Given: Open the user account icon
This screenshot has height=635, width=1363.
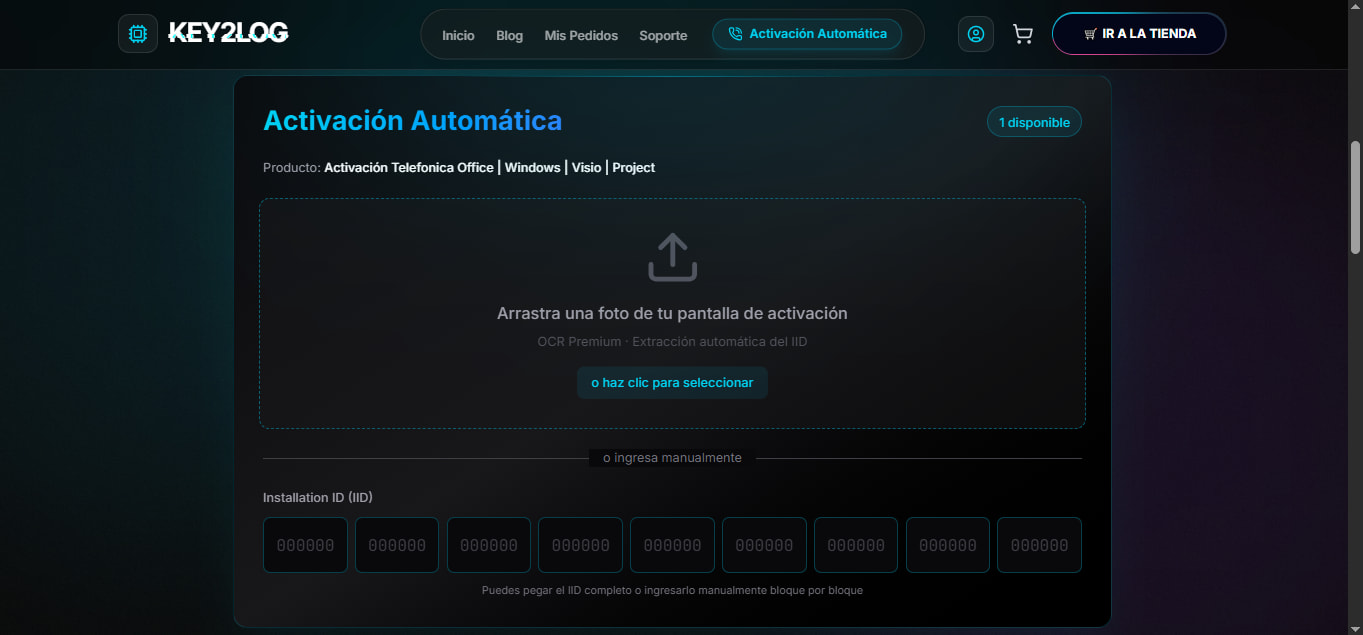Looking at the screenshot, I should coord(976,34).
